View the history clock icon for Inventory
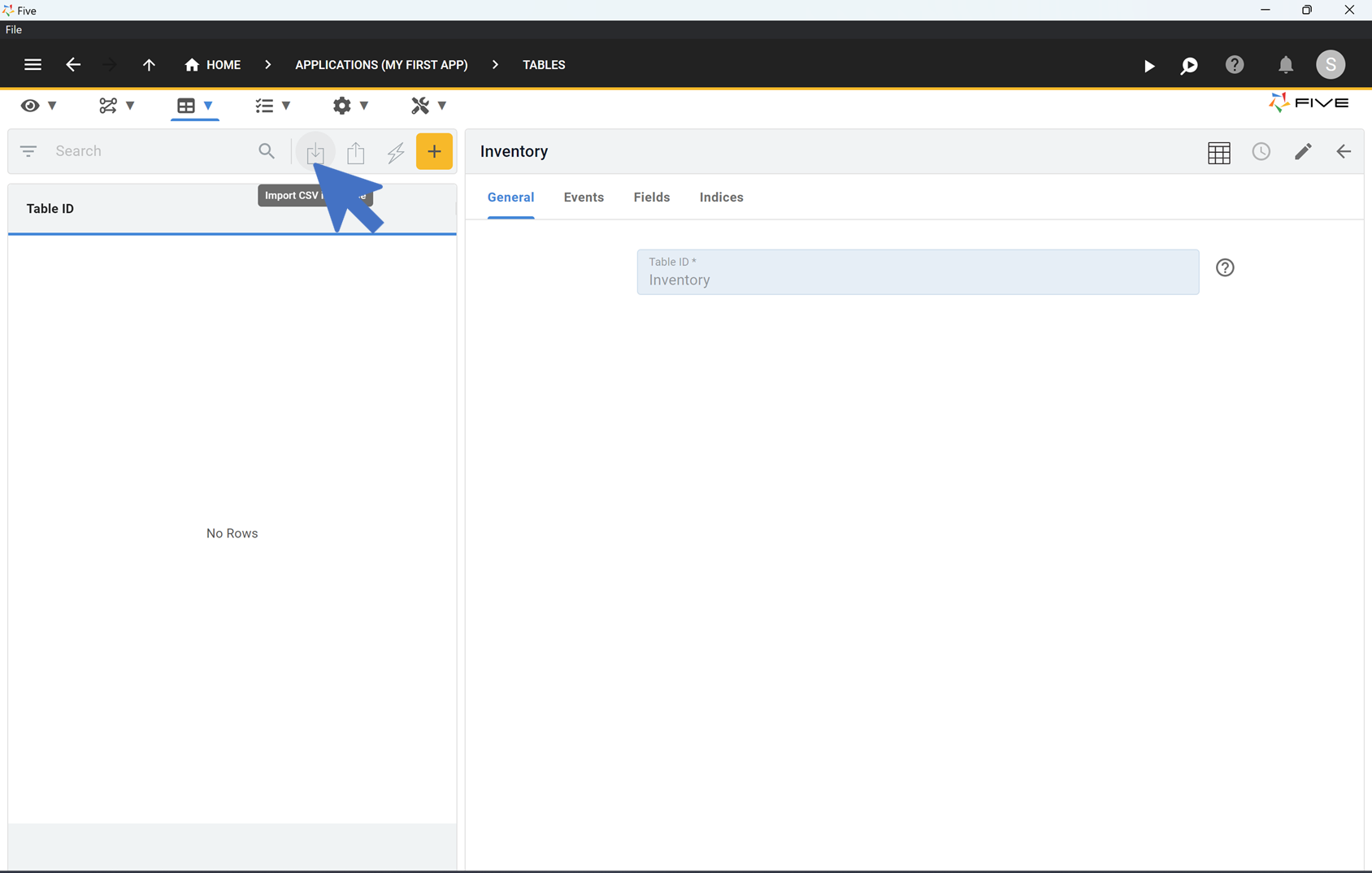1372x873 pixels. [x=1261, y=152]
